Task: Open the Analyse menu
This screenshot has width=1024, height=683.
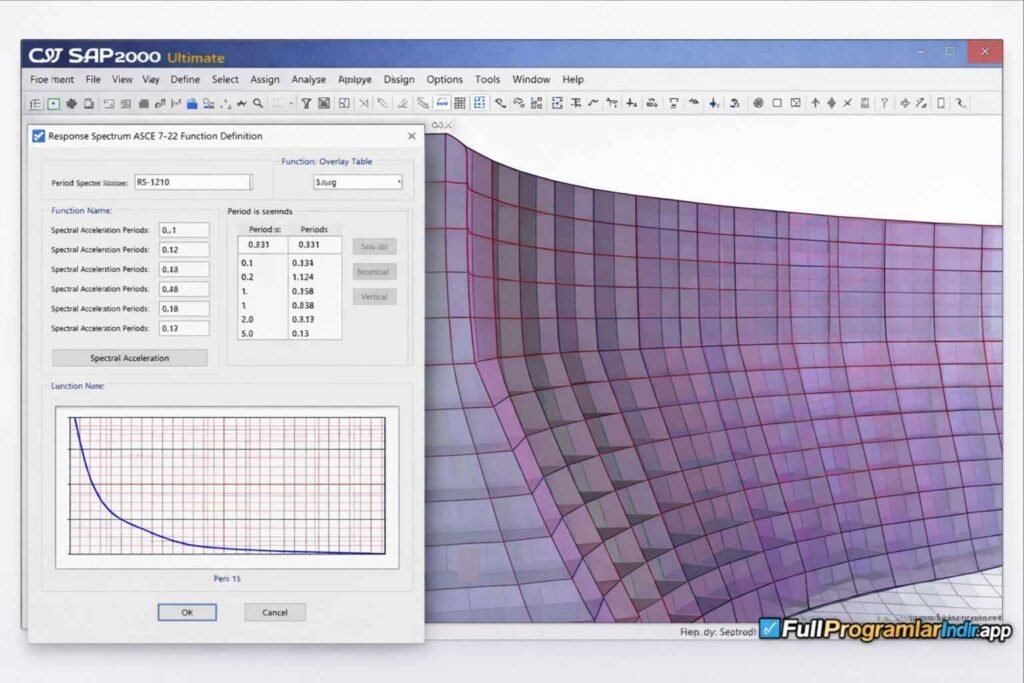Action: click(x=309, y=79)
